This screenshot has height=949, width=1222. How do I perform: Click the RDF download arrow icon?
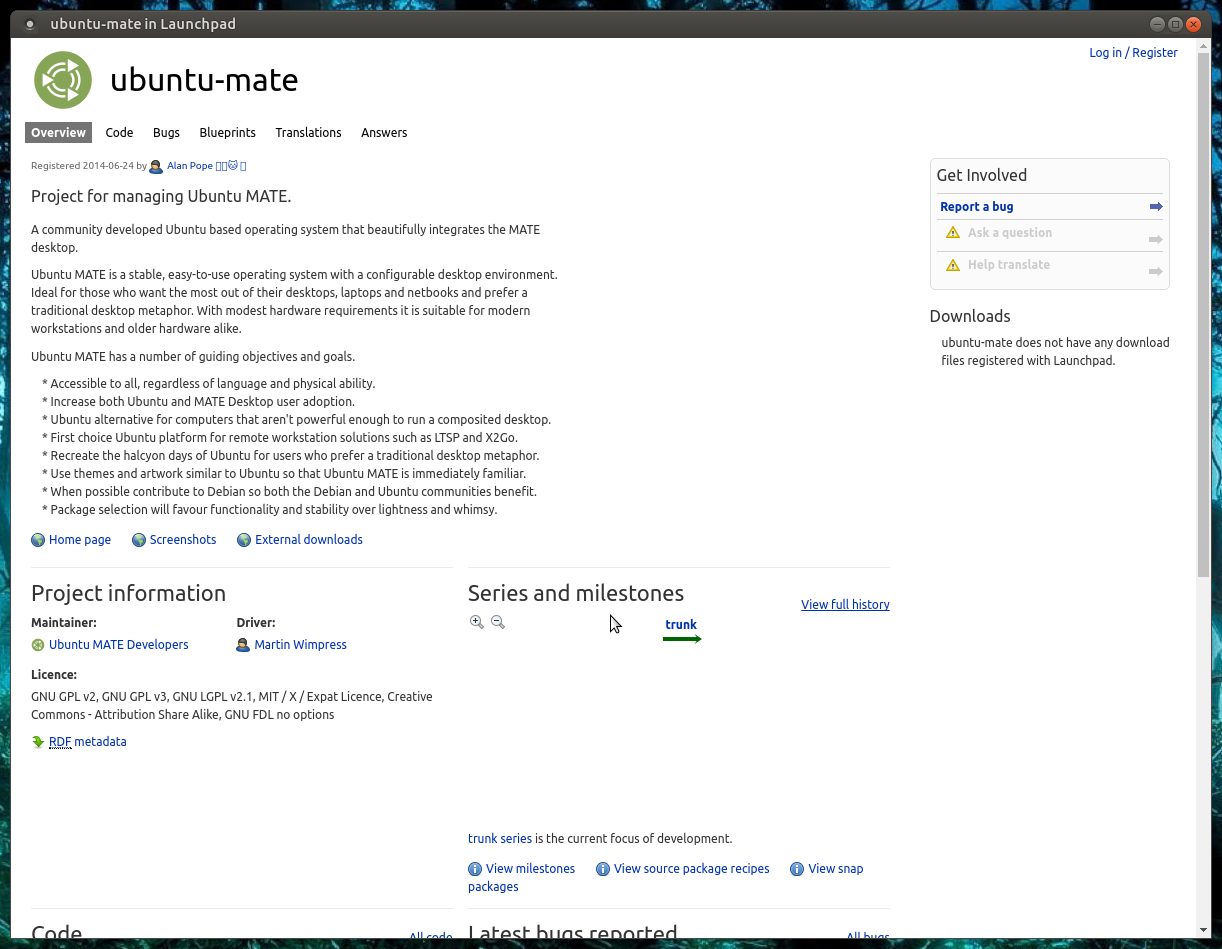[x=38, y=742]
